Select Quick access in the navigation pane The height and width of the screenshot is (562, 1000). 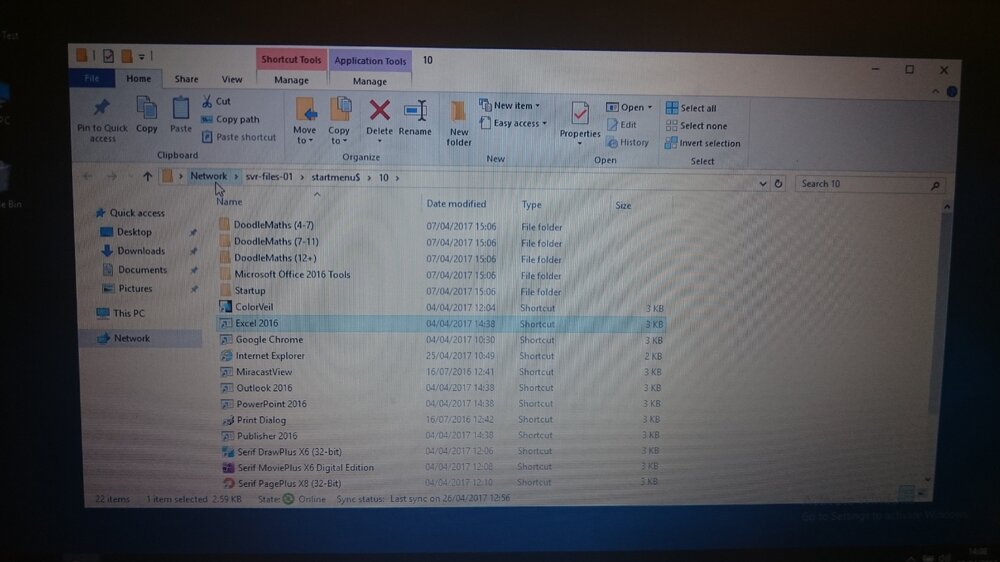[130, 213]
